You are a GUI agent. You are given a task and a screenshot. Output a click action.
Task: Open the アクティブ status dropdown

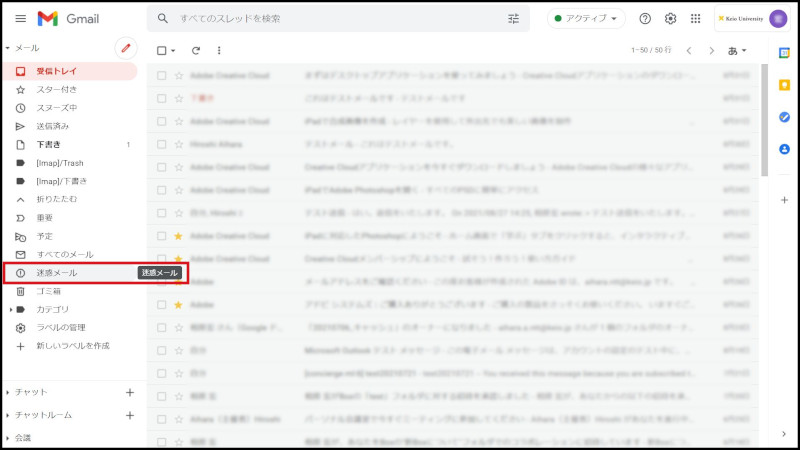coord(586,19)
